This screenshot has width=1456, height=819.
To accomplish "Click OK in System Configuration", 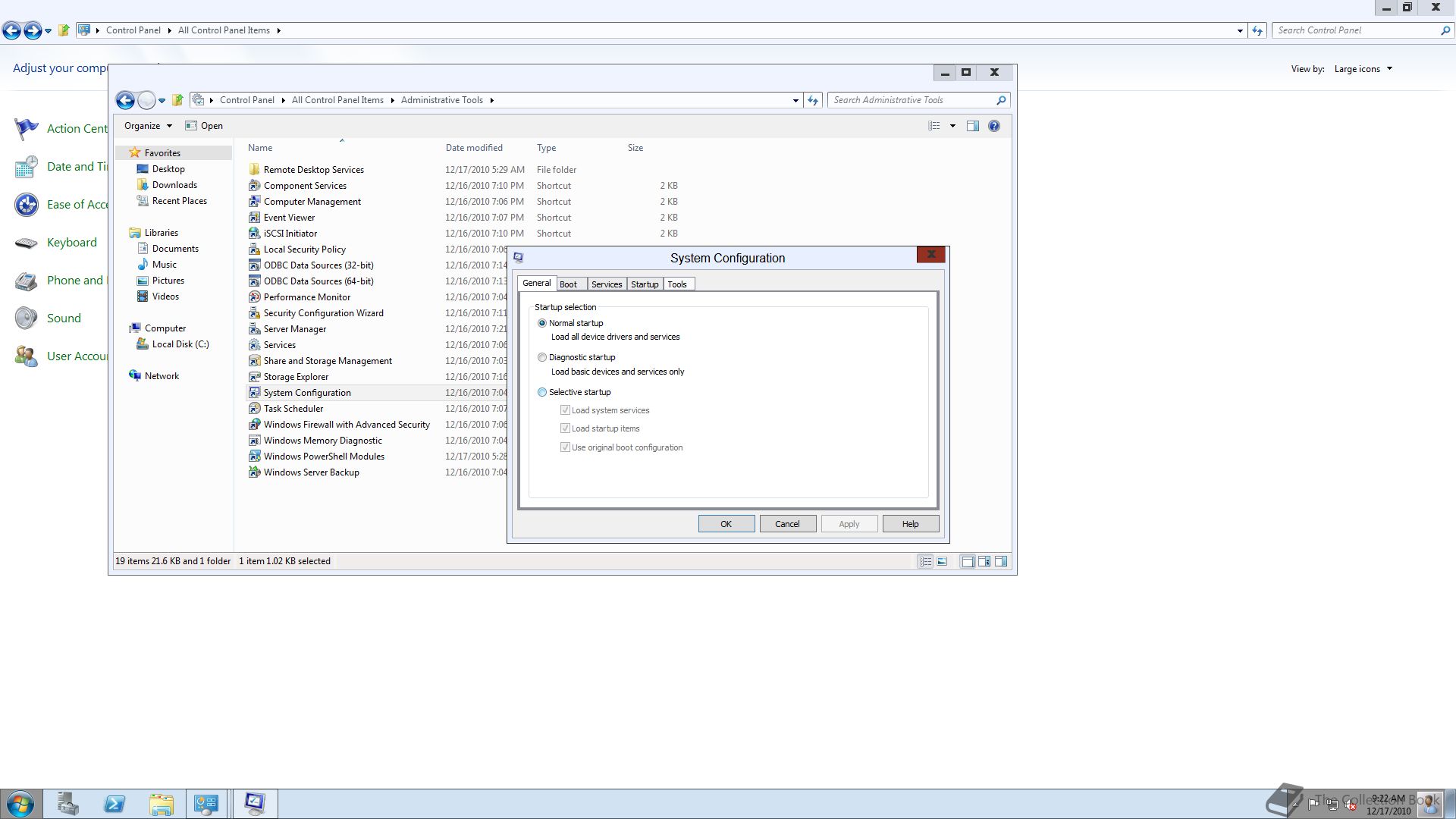I will (x=726, y=524).
